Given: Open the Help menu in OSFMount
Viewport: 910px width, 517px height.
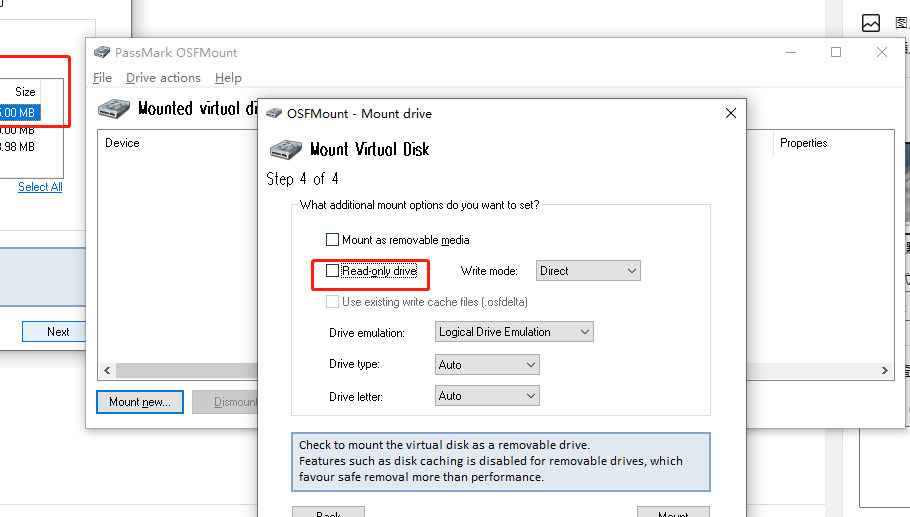Looking at the screenshot, I should click(x=228, y=78).
